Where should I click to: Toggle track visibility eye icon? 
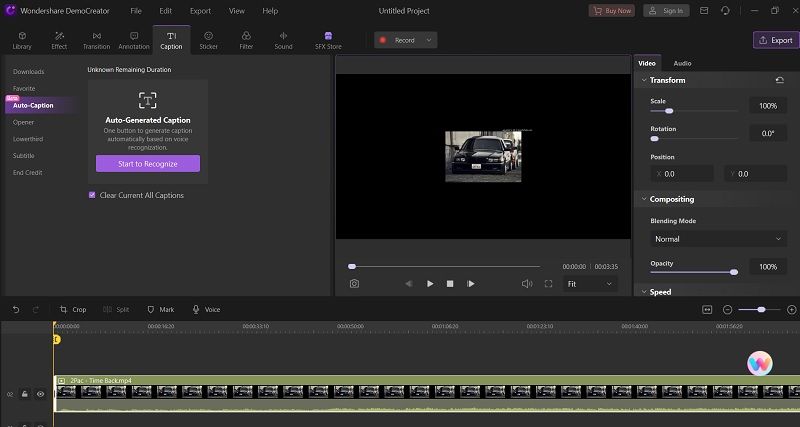click(40, 394)
